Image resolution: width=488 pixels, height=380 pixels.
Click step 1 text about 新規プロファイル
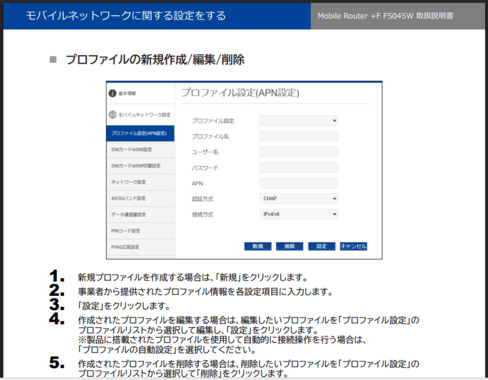point(193,277)
